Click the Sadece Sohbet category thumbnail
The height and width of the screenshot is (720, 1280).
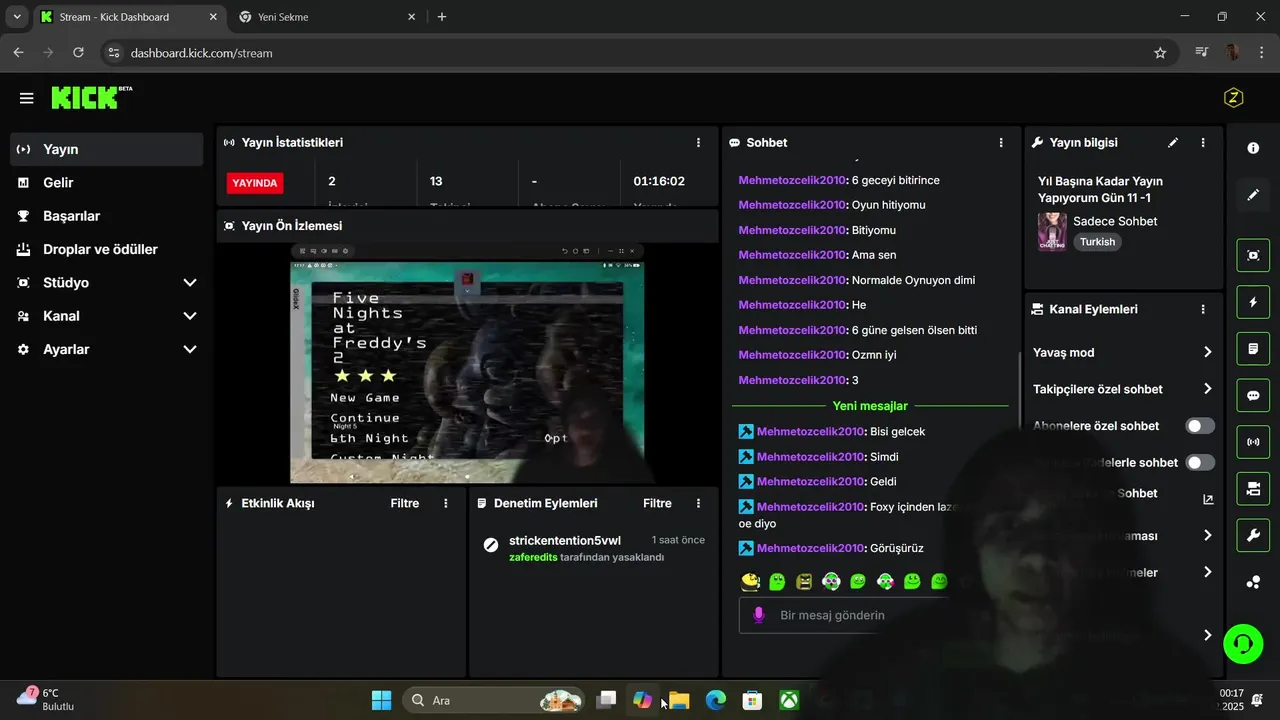pyautogui.click(x=1051, y=231)
